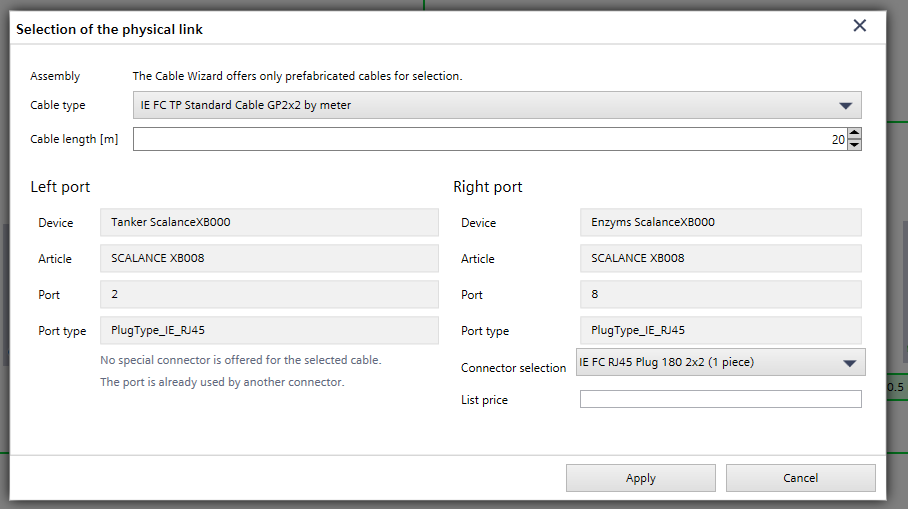The height and width of the screenshot is (509, 908).
Task: Click the right Port type field
Action: coord(720,330)
